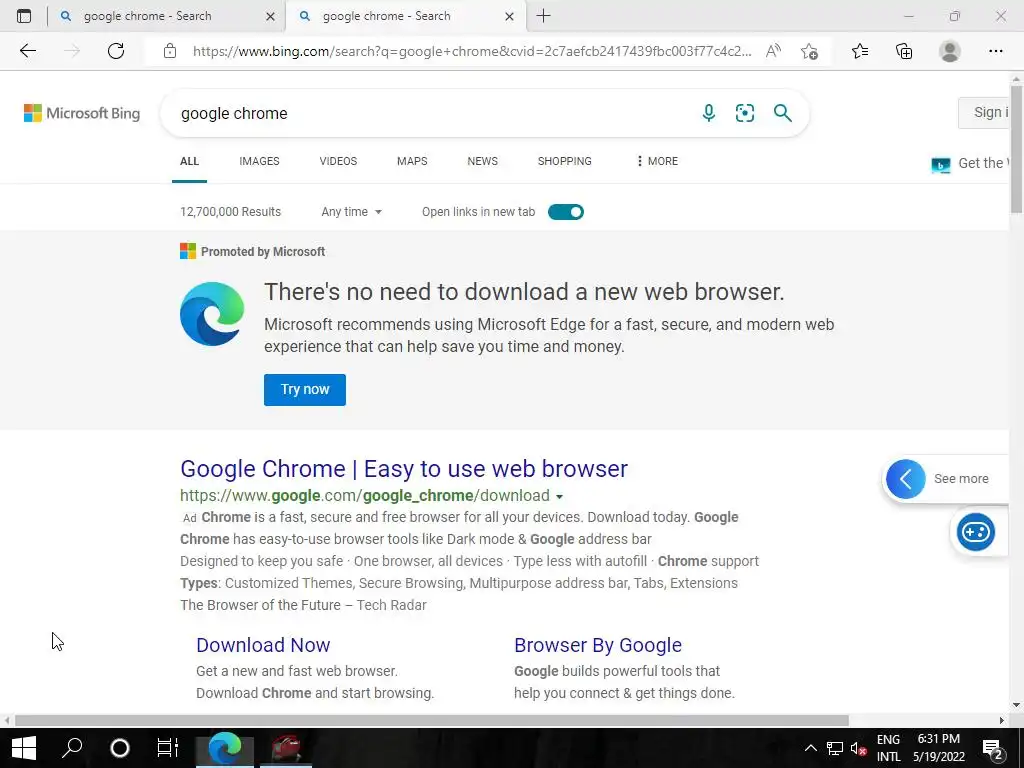Select the ALL results tab

pos(189,161)
